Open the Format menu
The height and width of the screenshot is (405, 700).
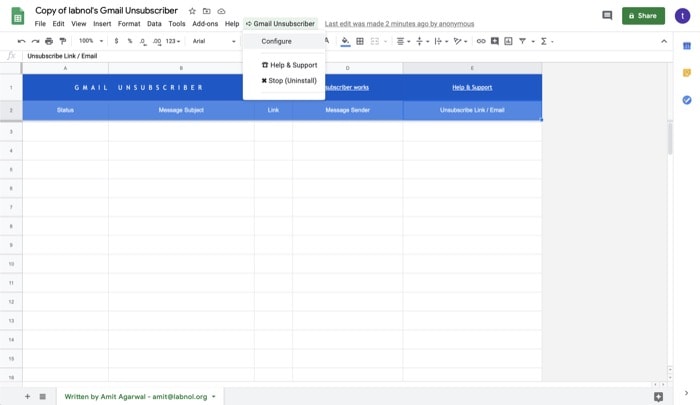click(129, 24)
